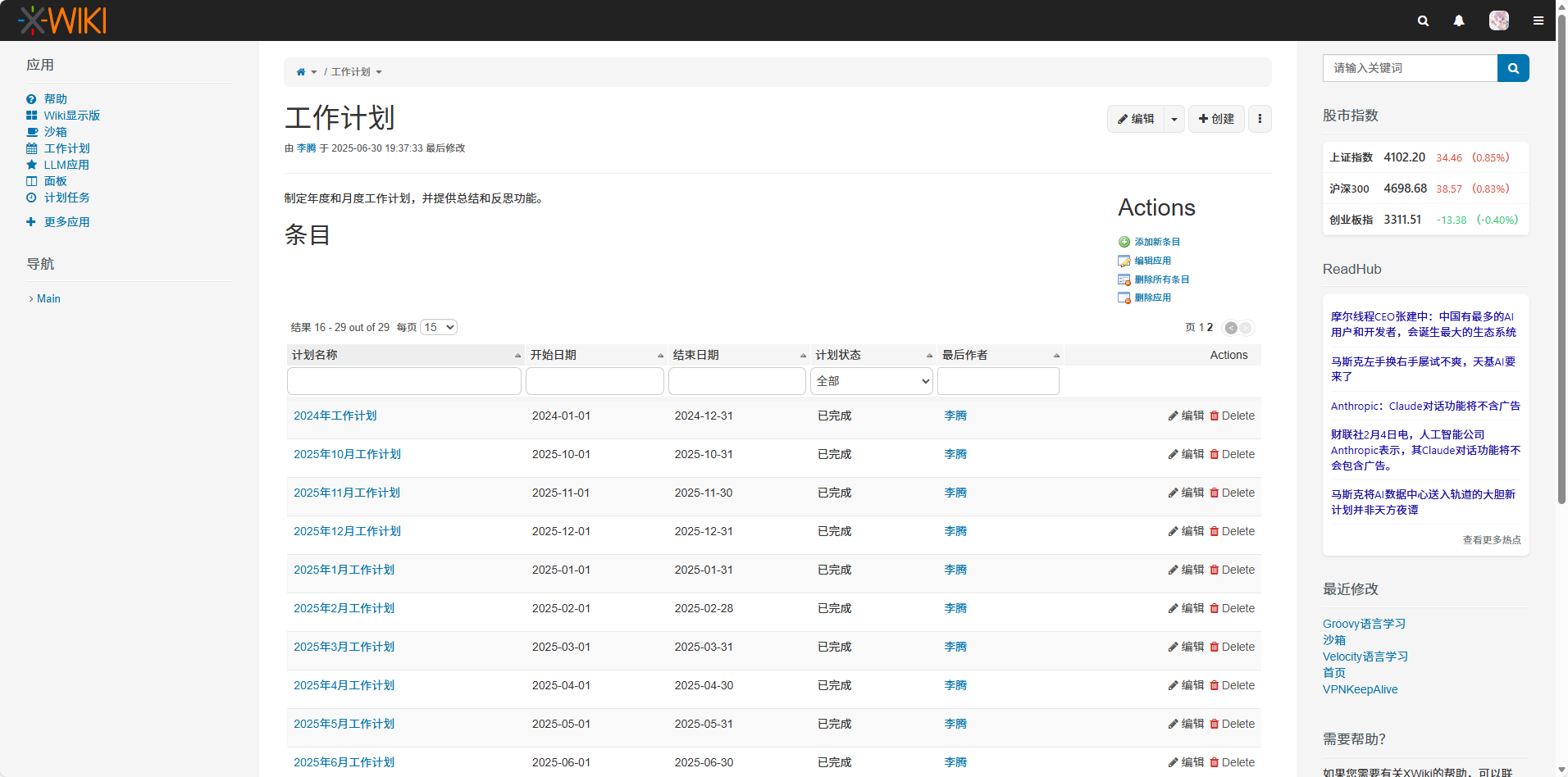Edit the 2024年工作计划 row
Viewport: 1568px width, 777px height.
coord(1186,416)
